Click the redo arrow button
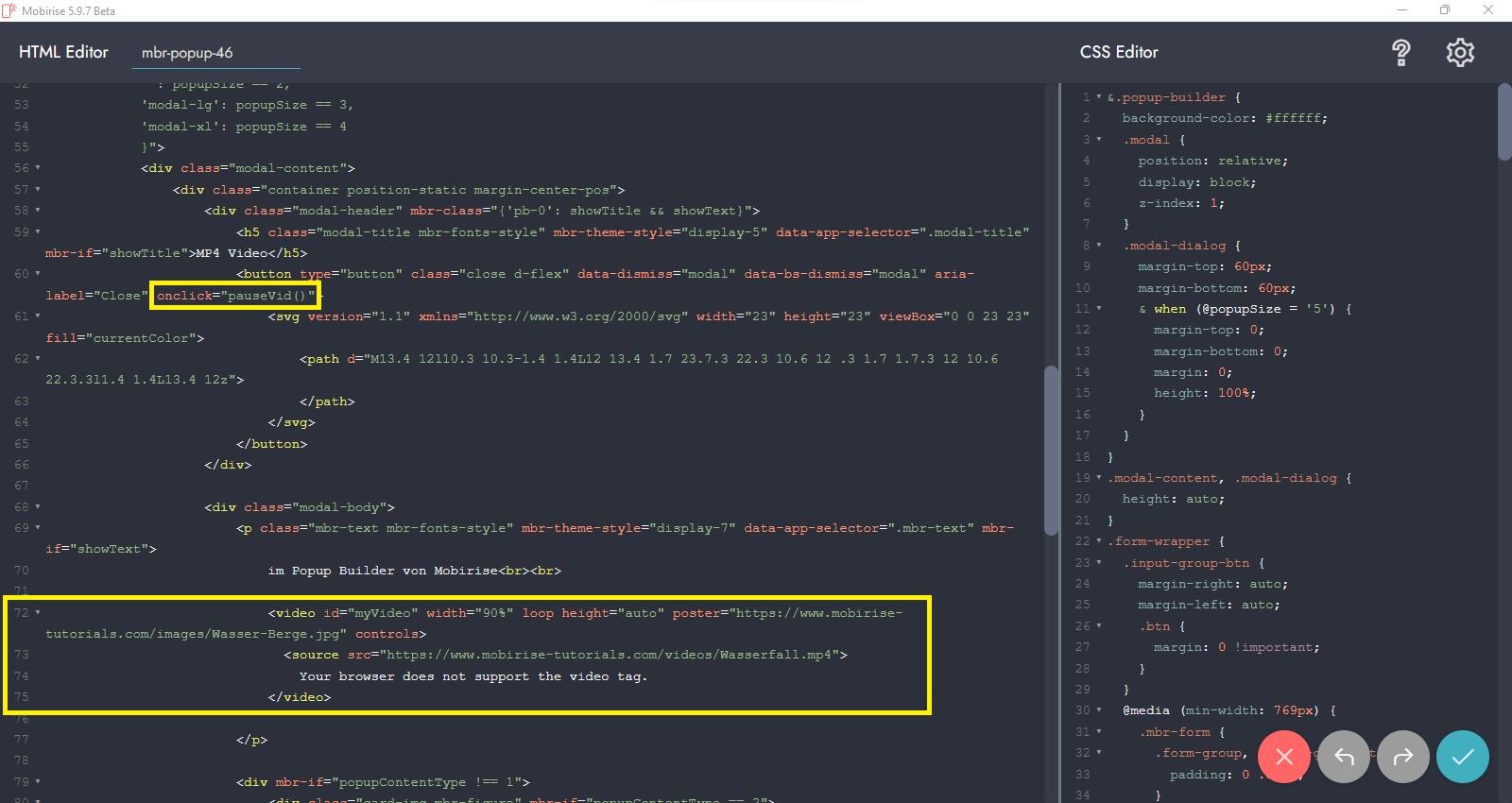1512x803 pixels. [1403, 757]
